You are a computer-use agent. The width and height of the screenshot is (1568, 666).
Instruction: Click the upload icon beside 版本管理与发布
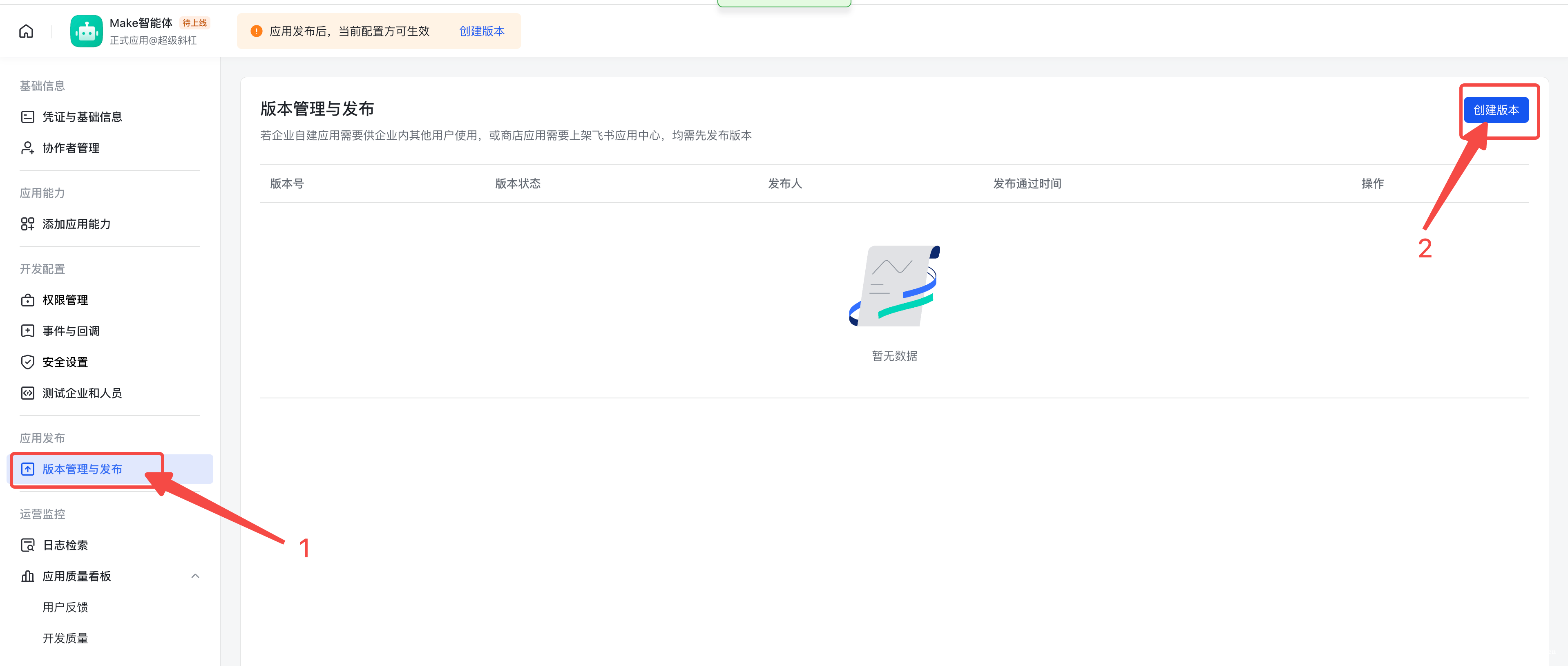(28, 469)
